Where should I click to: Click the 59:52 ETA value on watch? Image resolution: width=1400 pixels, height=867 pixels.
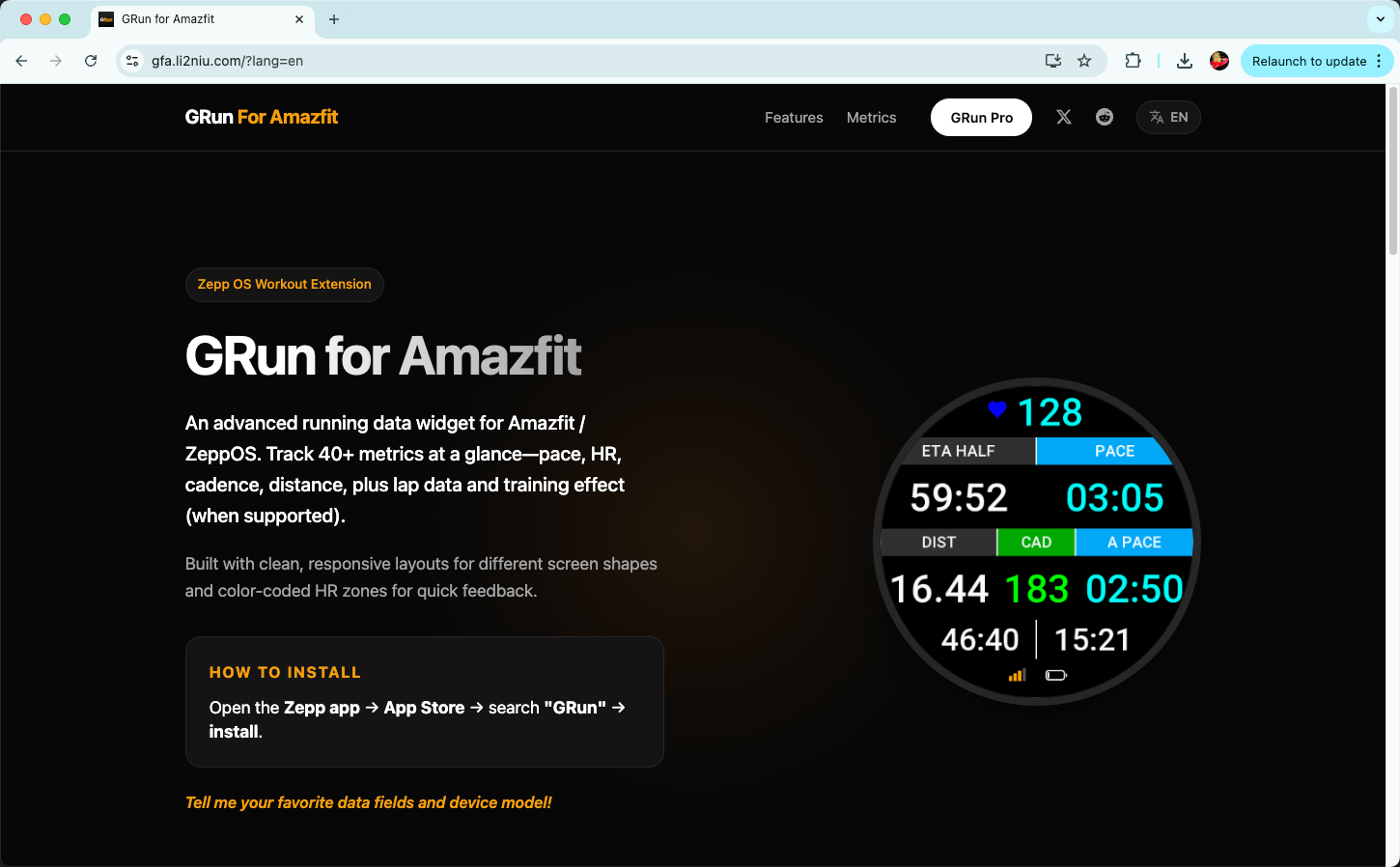click(959, 498)
